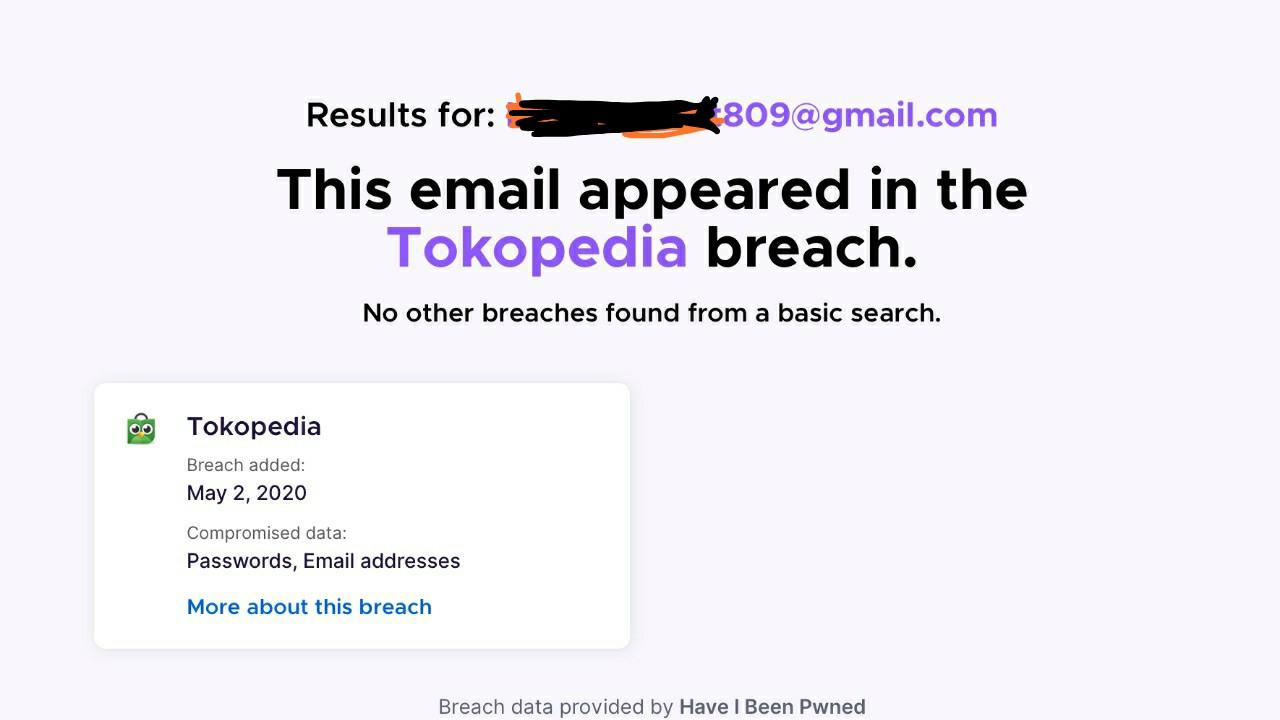Click the This email appeared headline text
Viewport: 1280px width, 720px height.
click(652, 190)
